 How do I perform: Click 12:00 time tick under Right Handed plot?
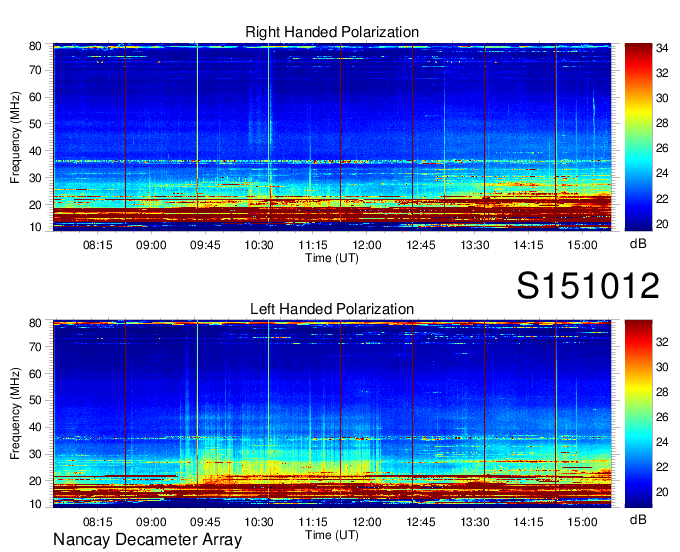367,245
